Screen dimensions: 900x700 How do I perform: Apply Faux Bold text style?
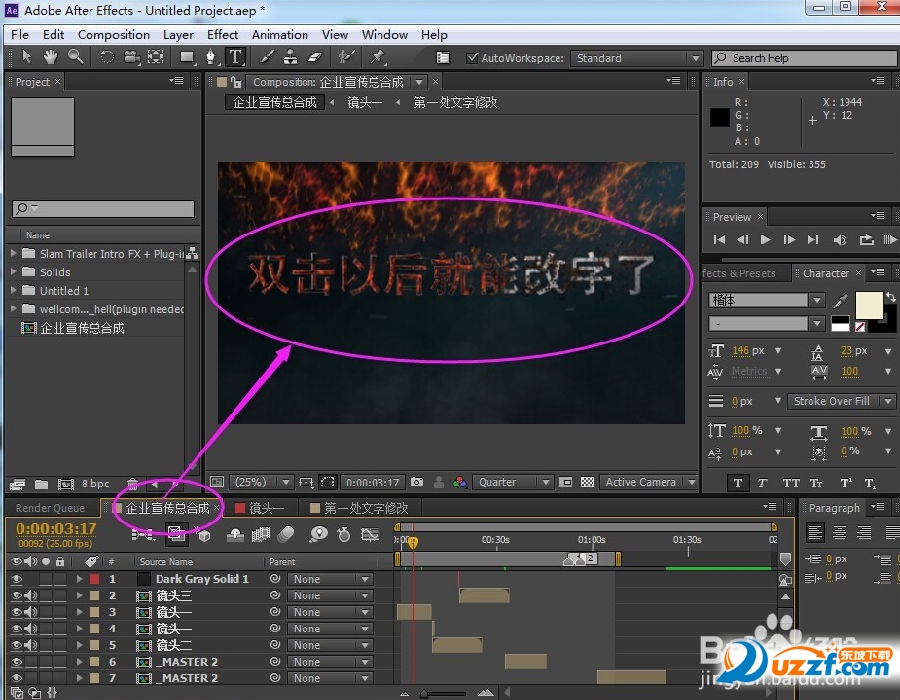[x=738, y=483]
